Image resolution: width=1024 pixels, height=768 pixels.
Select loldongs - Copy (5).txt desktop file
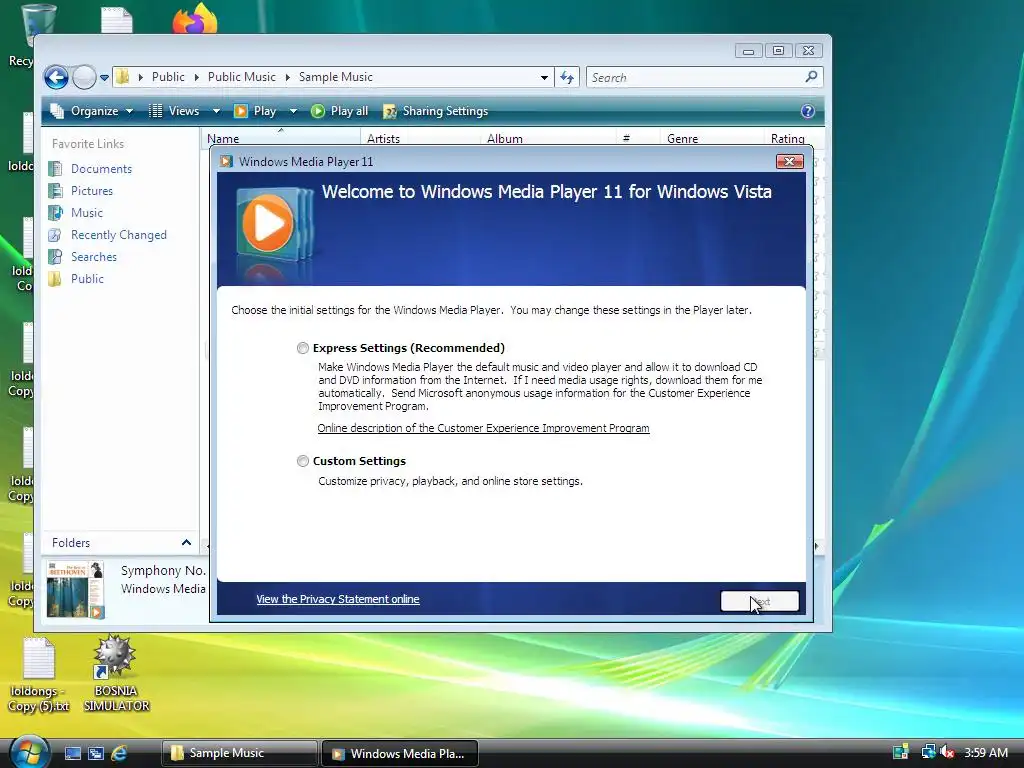[39, 674]
